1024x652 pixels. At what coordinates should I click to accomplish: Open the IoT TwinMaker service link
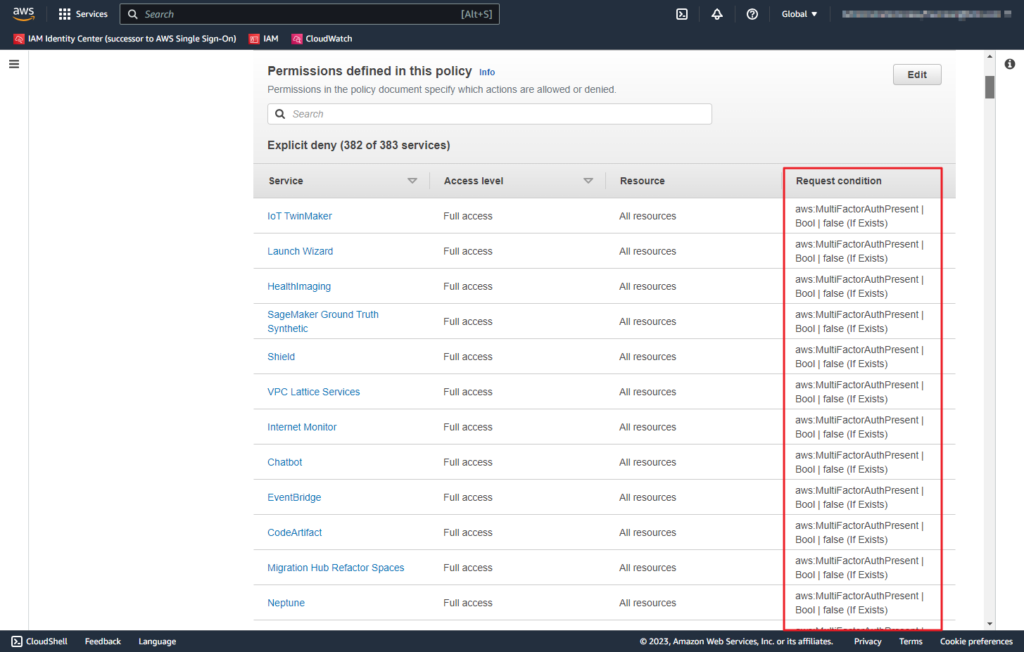299,216
